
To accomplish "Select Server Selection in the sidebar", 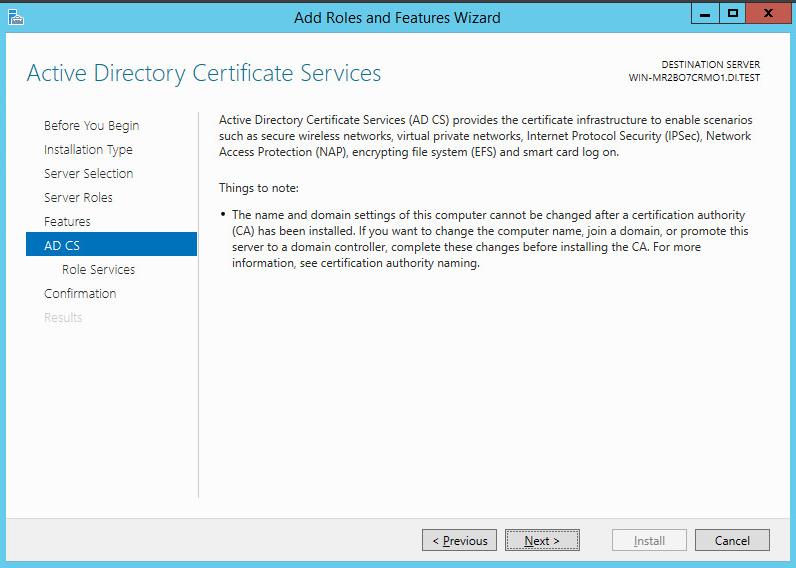I will tap(88, 173).
